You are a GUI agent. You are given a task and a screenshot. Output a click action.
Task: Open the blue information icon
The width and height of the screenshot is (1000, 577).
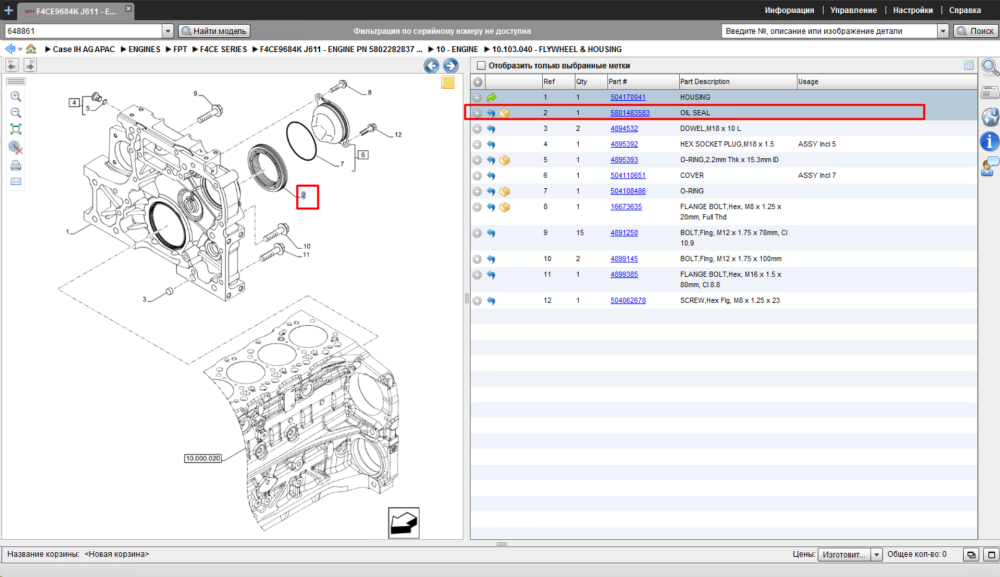point(990,142)
